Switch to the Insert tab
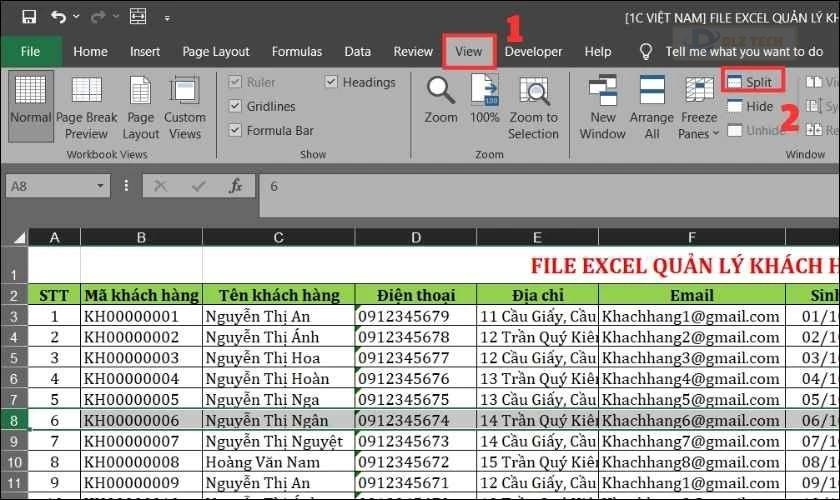840x500 pixels. pyautogui.click(x=145, y=51)
